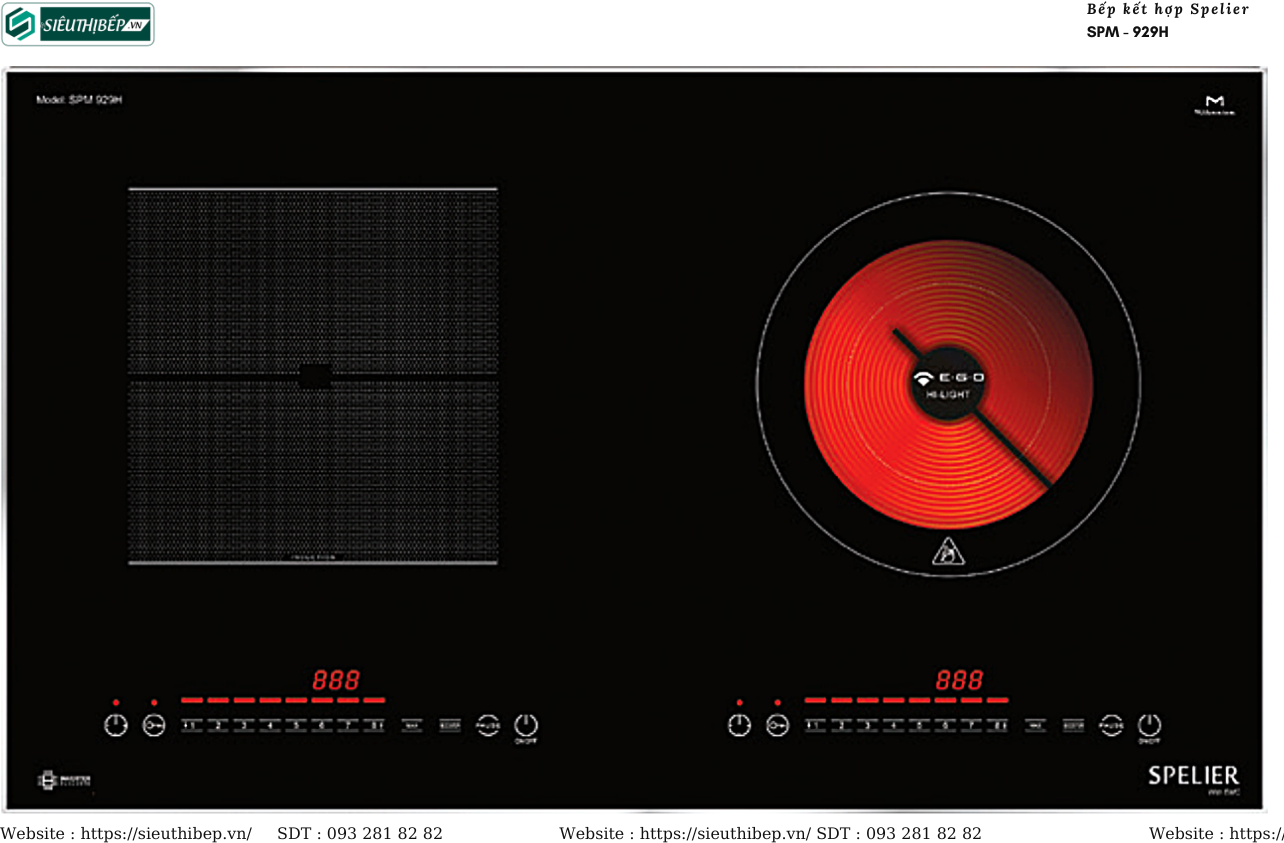Tap the right burner Pause icon

(1111, 725)
